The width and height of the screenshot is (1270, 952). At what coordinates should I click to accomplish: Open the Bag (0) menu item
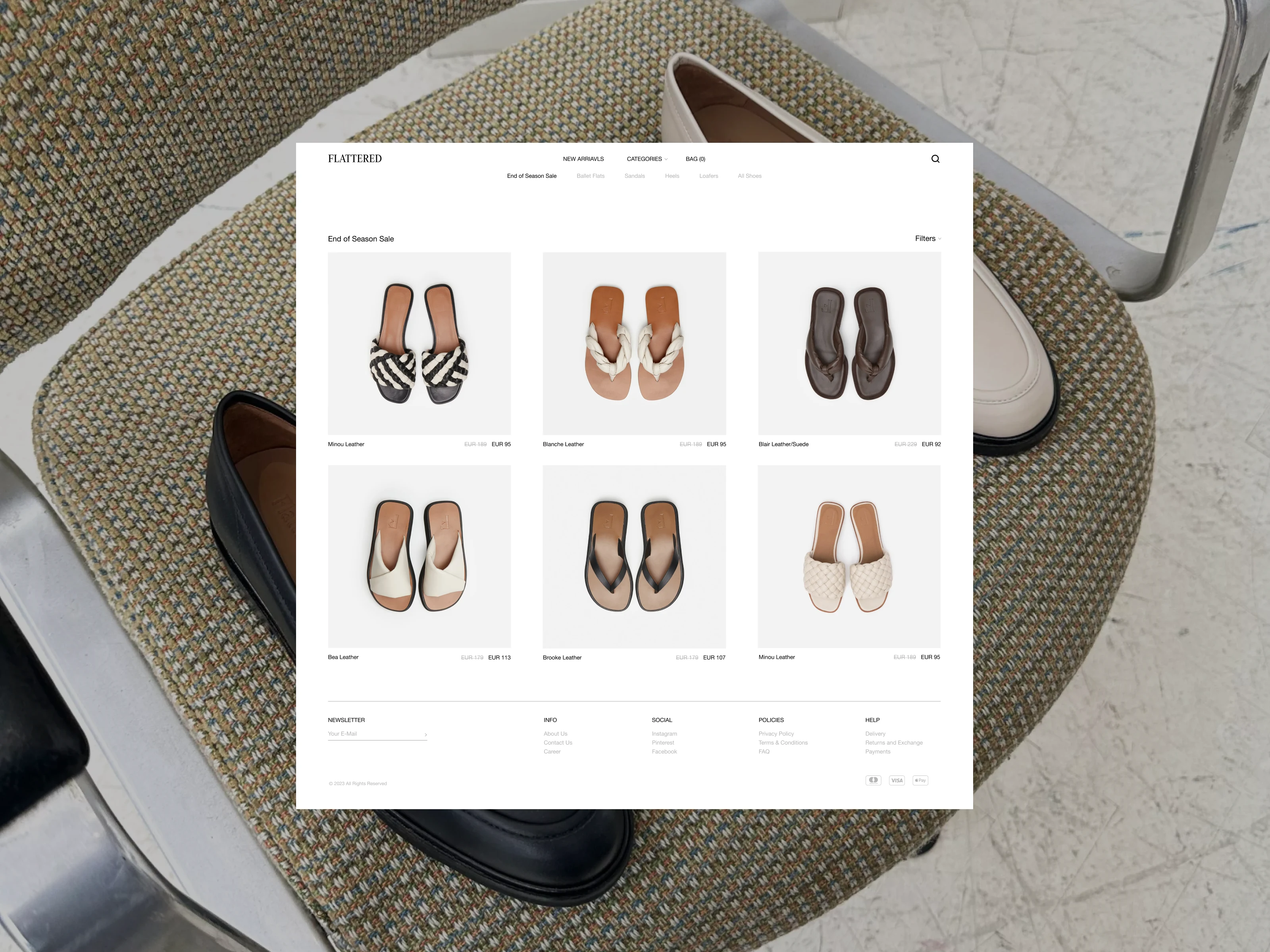[x=695, y=159]
